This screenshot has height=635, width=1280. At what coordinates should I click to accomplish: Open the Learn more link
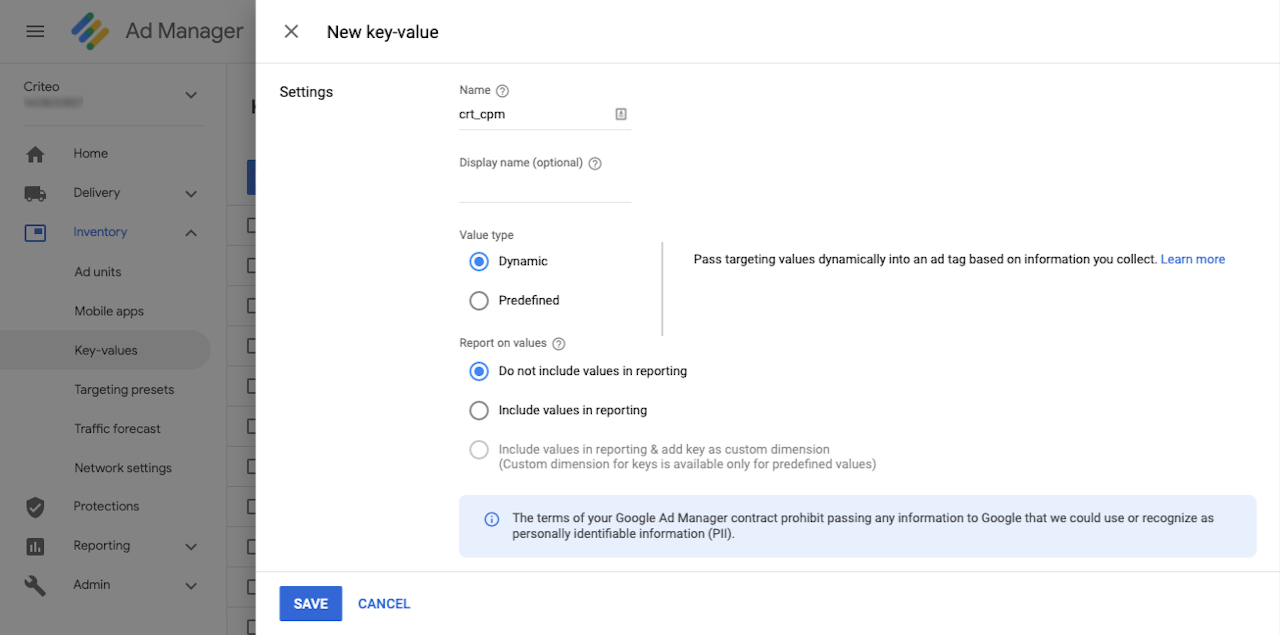(1192, 259)
